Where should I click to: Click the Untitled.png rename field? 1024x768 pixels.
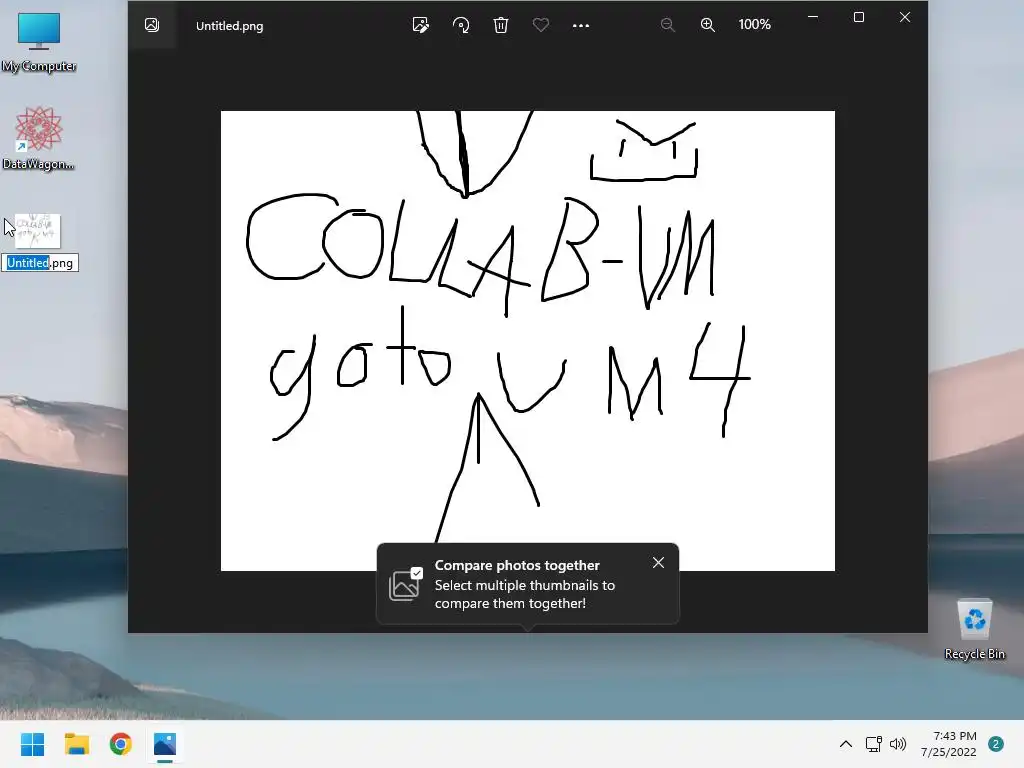pos(40,263)
